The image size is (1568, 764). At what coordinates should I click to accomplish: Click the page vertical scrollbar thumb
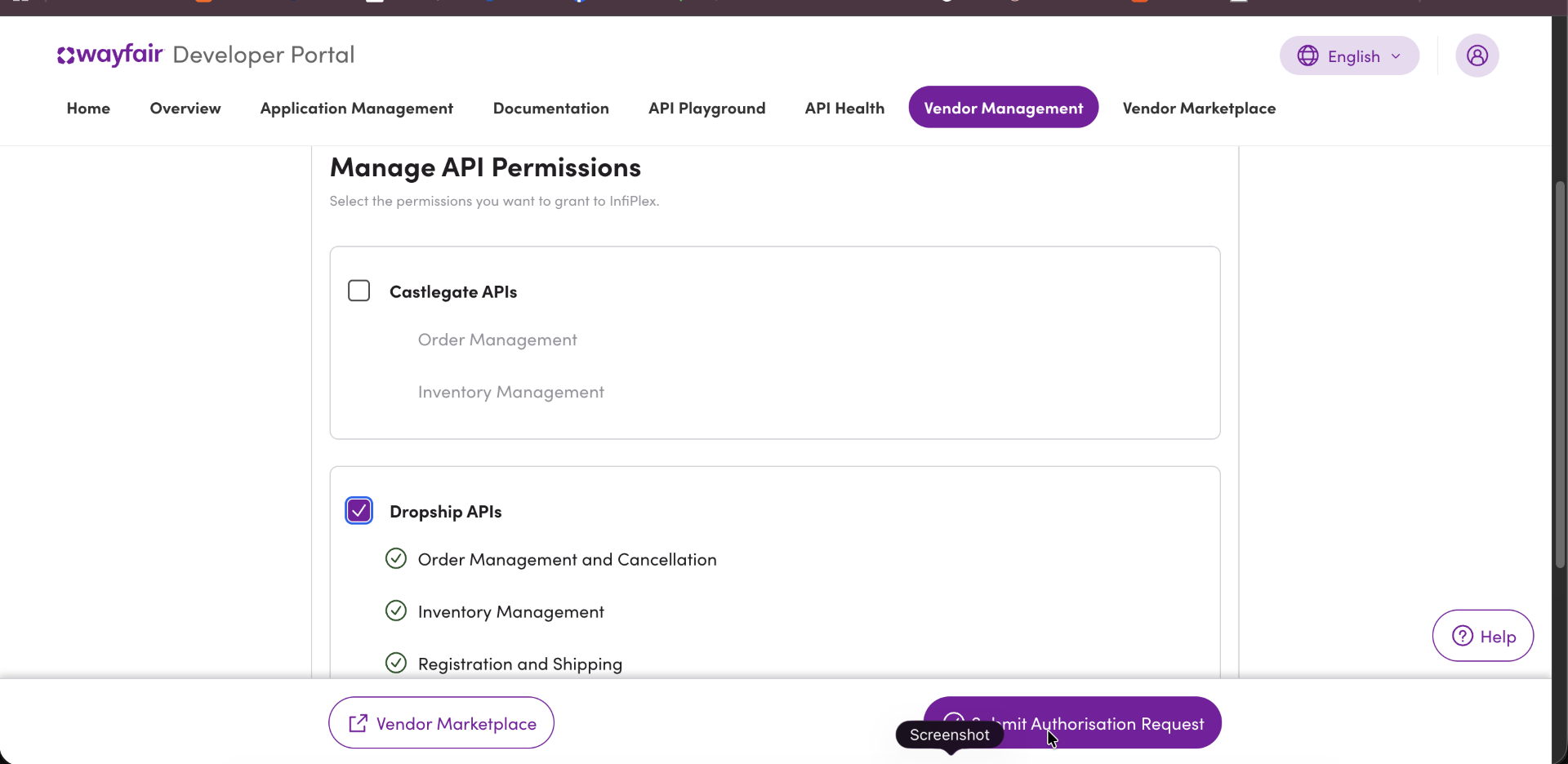[1560, 375]
